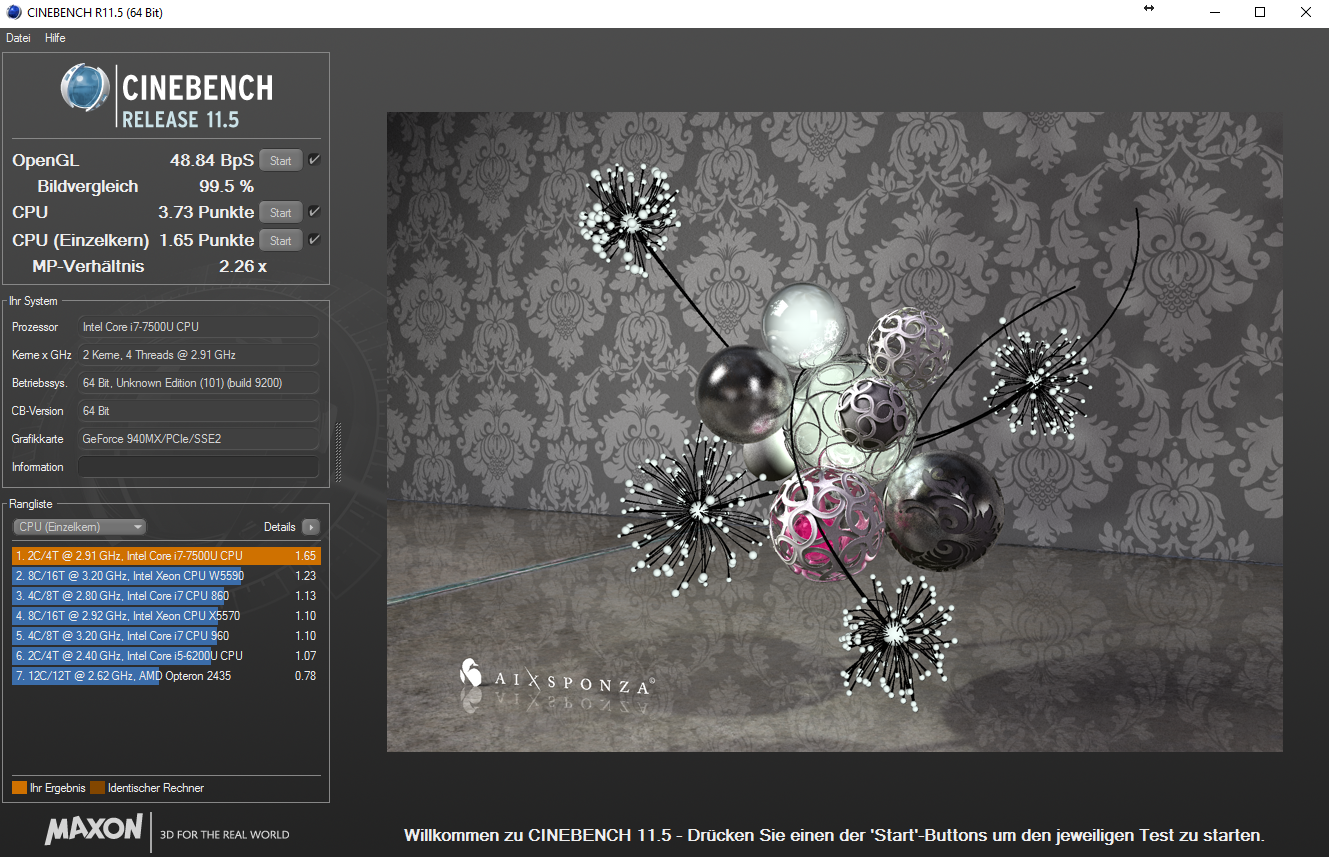Image resolution: width=1329 pixels, height=857 pixels.
Task: Start the OpenGL benchmark
Action: (281, 160)
